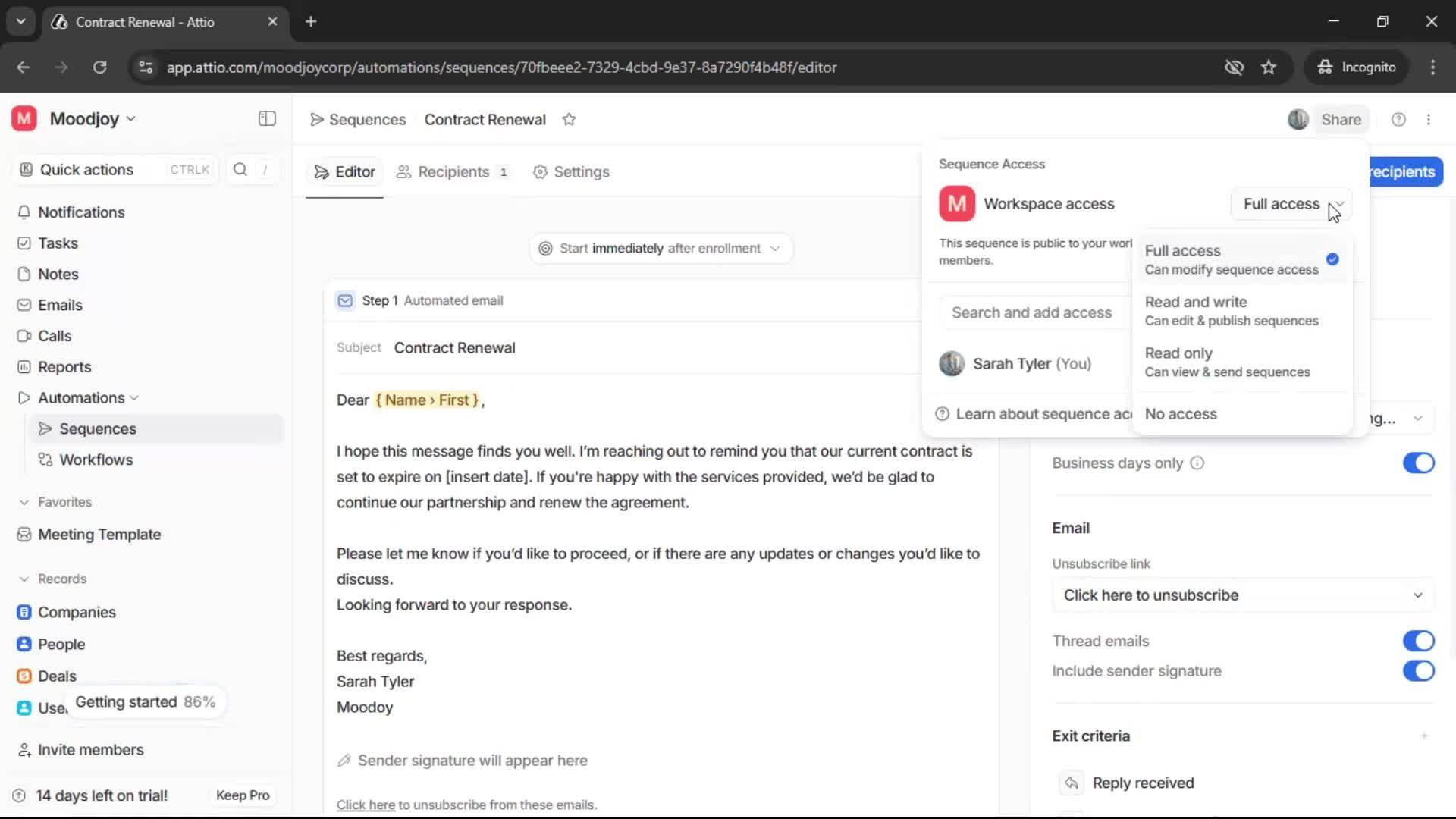Add exit criteria with the plus icon
Viewport: 1456px width, 819px height.
pos(1423,736)
